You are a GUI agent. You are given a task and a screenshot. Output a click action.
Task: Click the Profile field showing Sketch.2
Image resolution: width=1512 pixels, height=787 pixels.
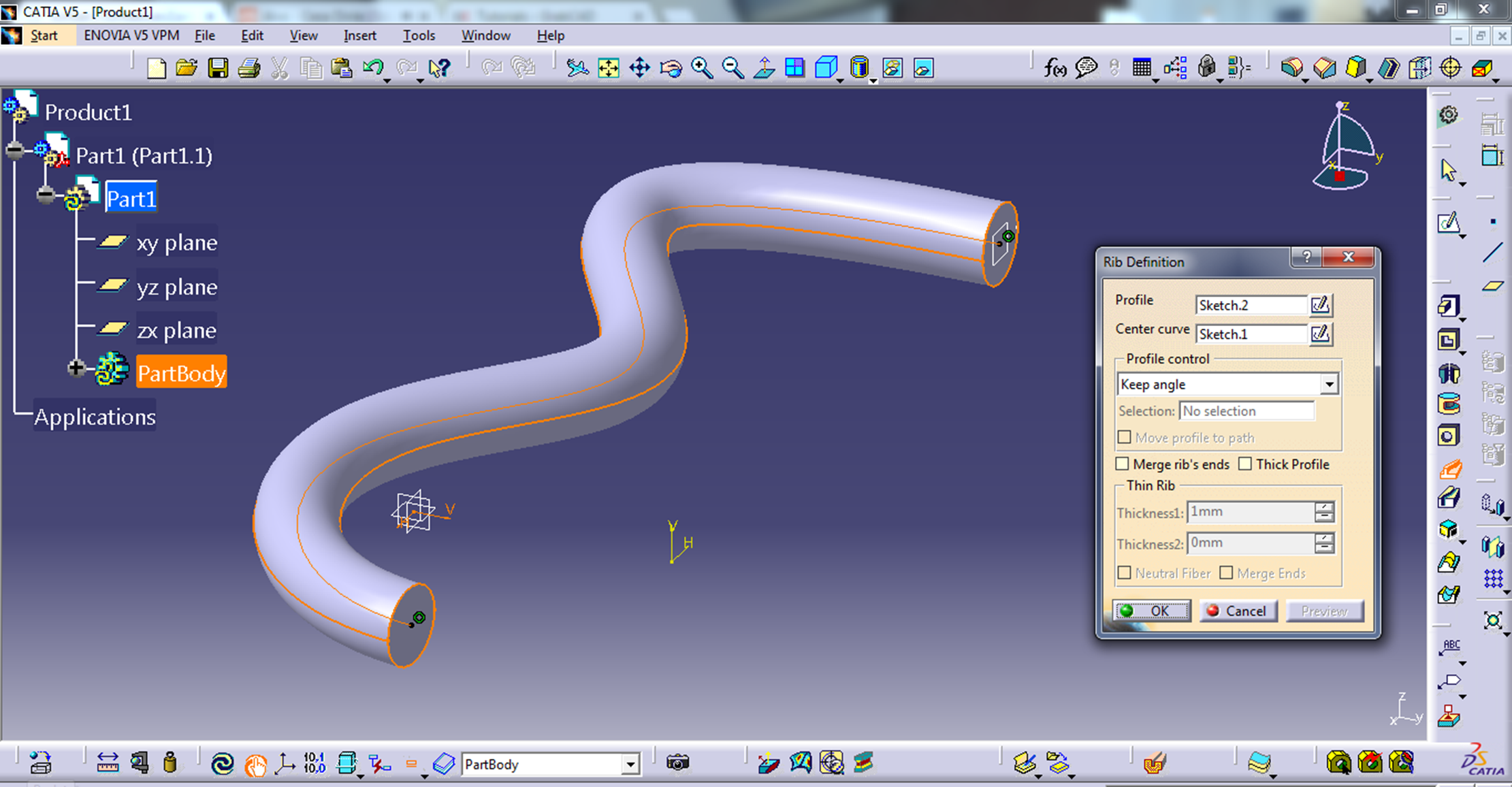coord(1251,305)
